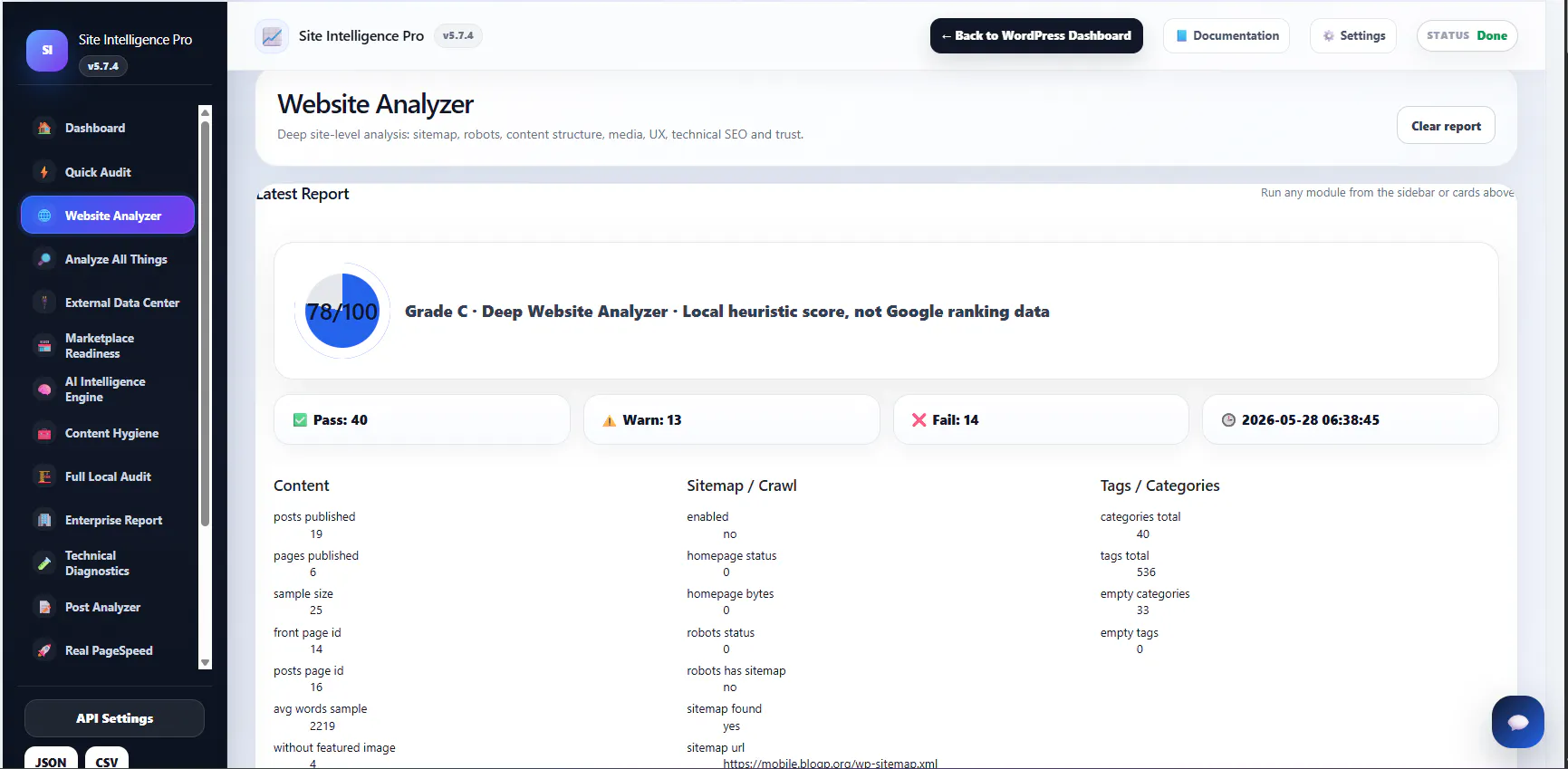
Task: Export the report as CSV
Action: 107,759
